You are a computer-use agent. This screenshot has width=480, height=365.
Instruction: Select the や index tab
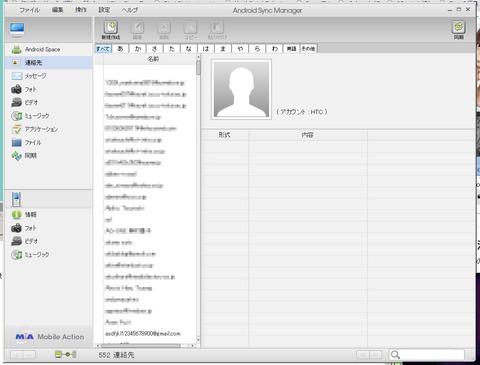pyautogui.click(x=240, y=49)
